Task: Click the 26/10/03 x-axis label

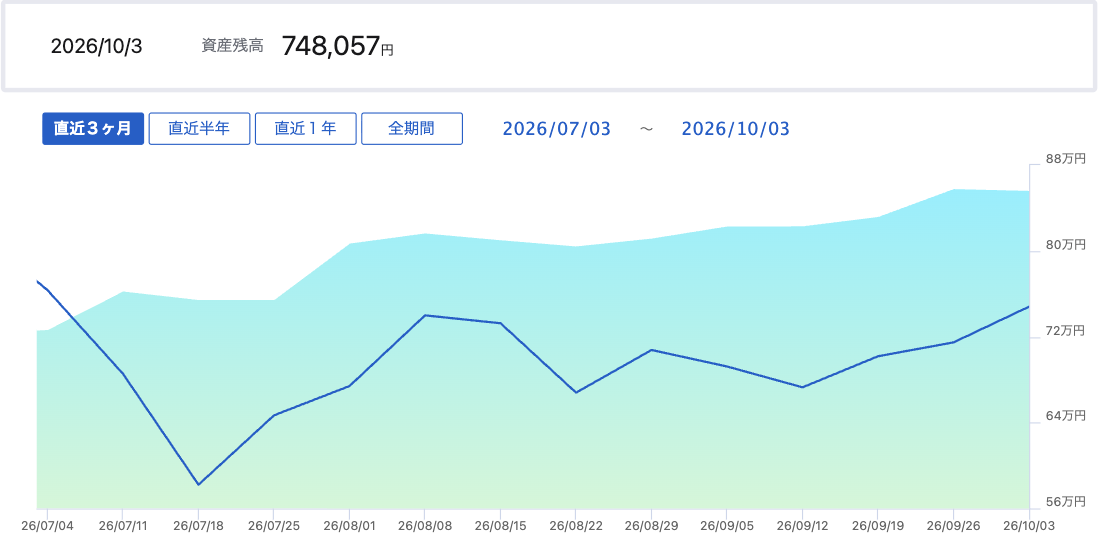Action: coord(1029,525)
